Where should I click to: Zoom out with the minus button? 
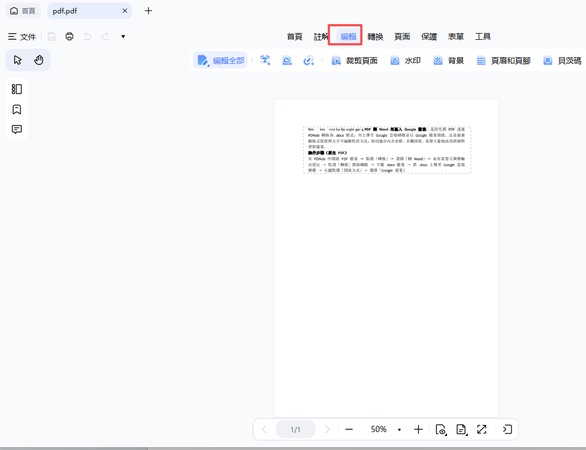pyautogui.click(x=349, y=429)
